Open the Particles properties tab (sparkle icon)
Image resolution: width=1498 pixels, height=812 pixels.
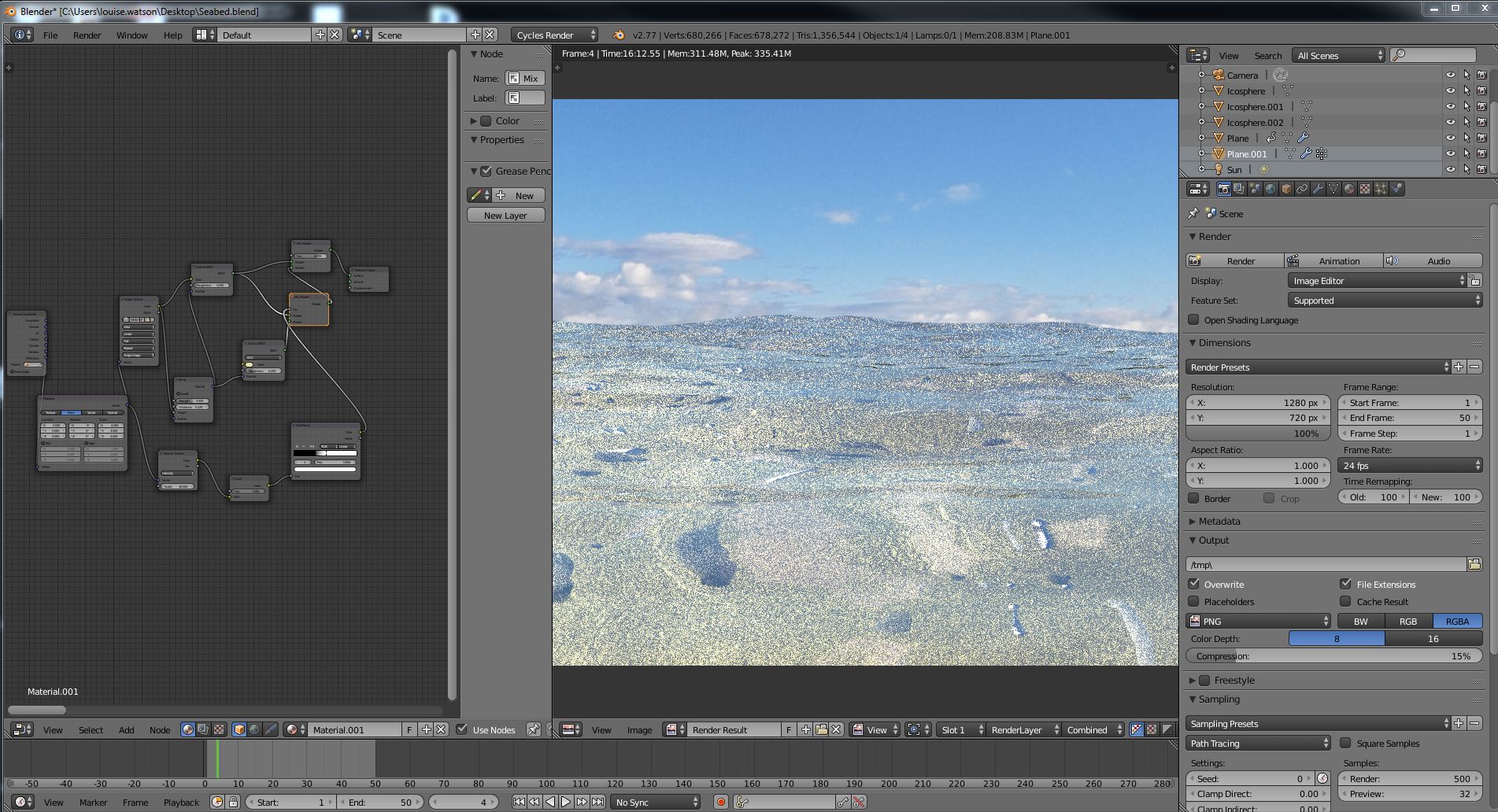point(1381,189)
